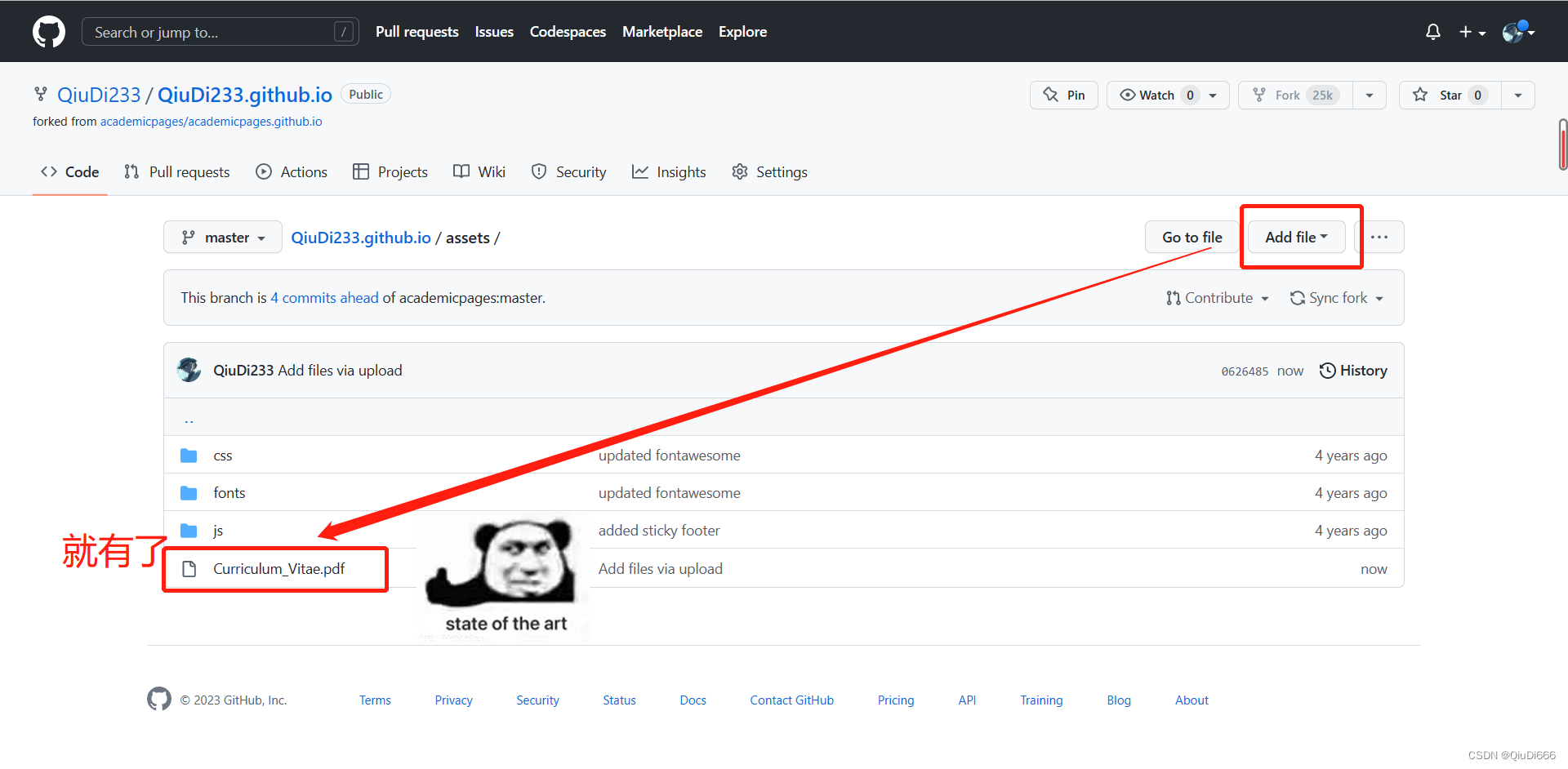
Task: Switch to the Code tab
Action: [70, 172]
